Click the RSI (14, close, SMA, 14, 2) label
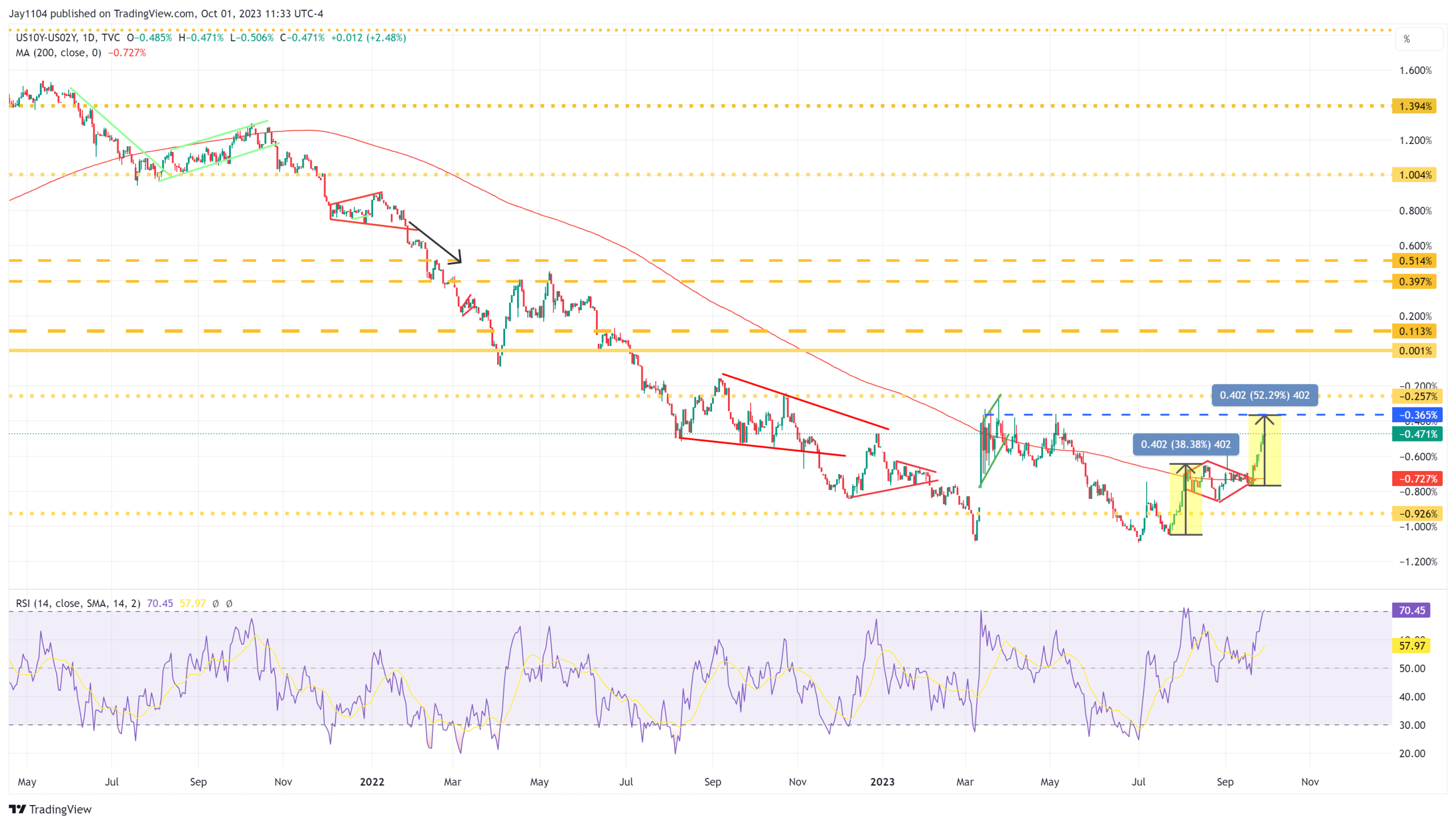 78,603
